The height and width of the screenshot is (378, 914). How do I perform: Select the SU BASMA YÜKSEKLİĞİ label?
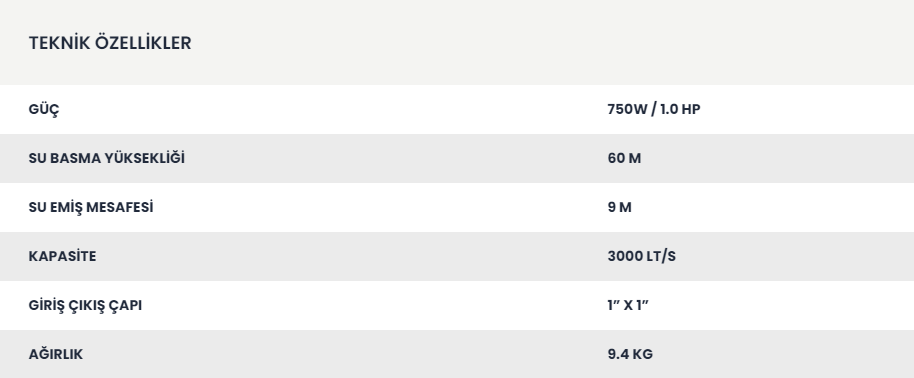pyautogui.click(x=107, y=158)
